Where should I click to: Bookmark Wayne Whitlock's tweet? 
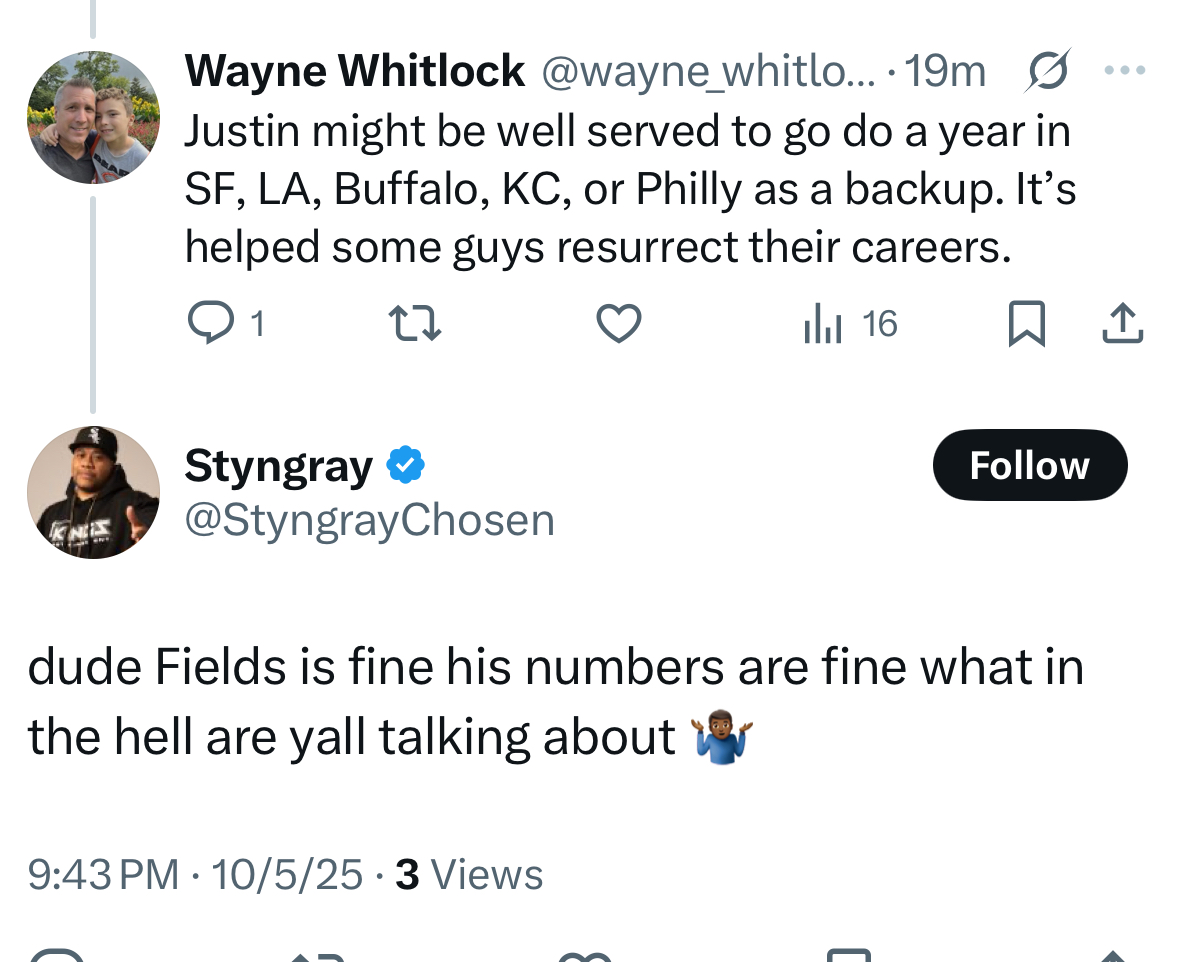[x=1026, y=323]
